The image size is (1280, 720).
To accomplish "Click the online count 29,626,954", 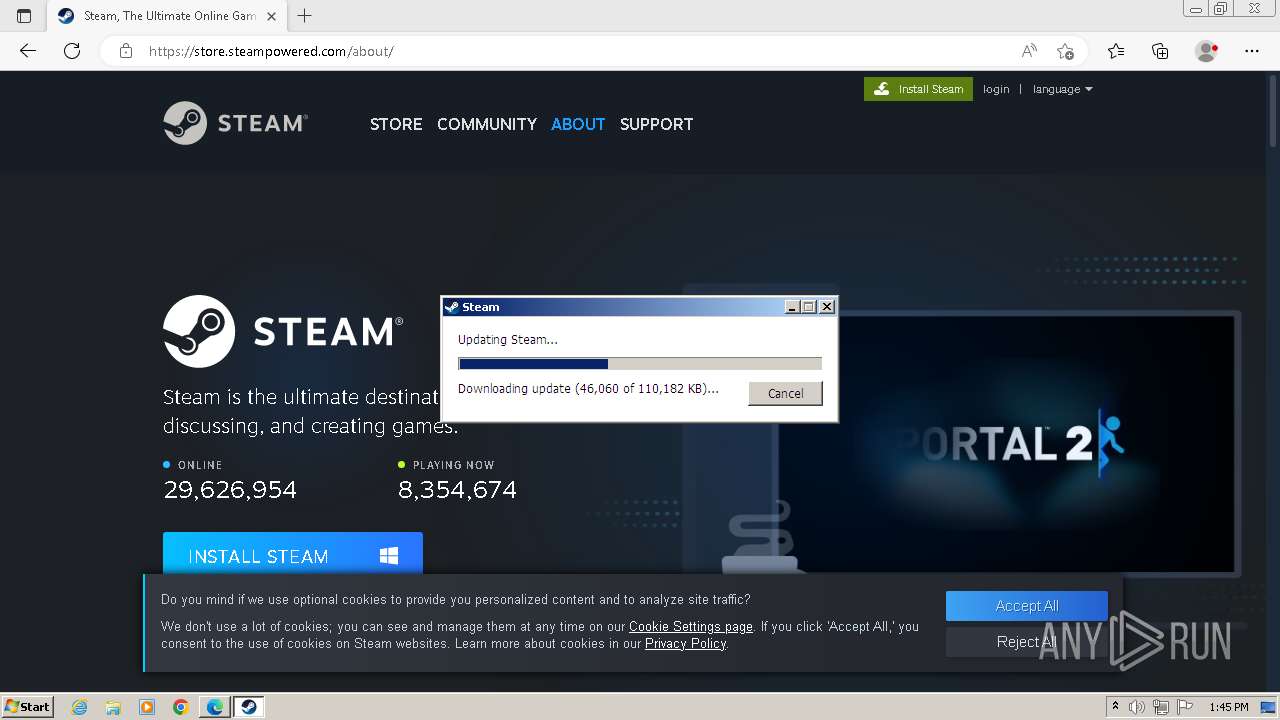I will coord(230,490).
